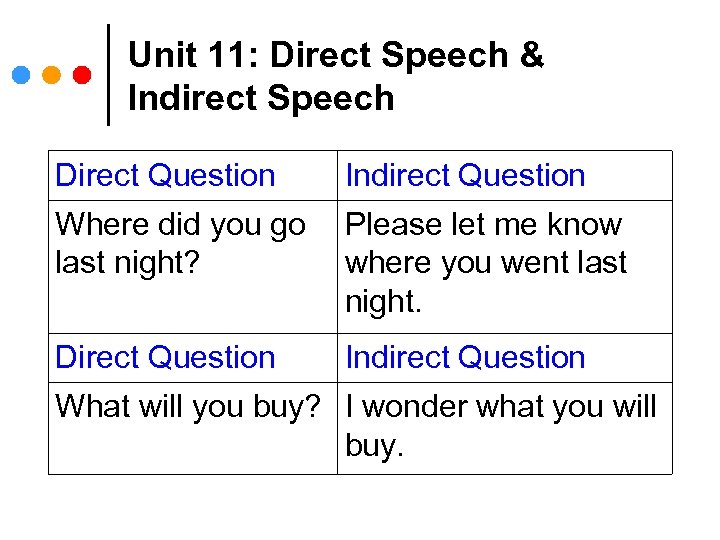This screenshot has width=720, height=540.
Task: Click the orange dot beside the title
Action: click(x=52, y=75)
